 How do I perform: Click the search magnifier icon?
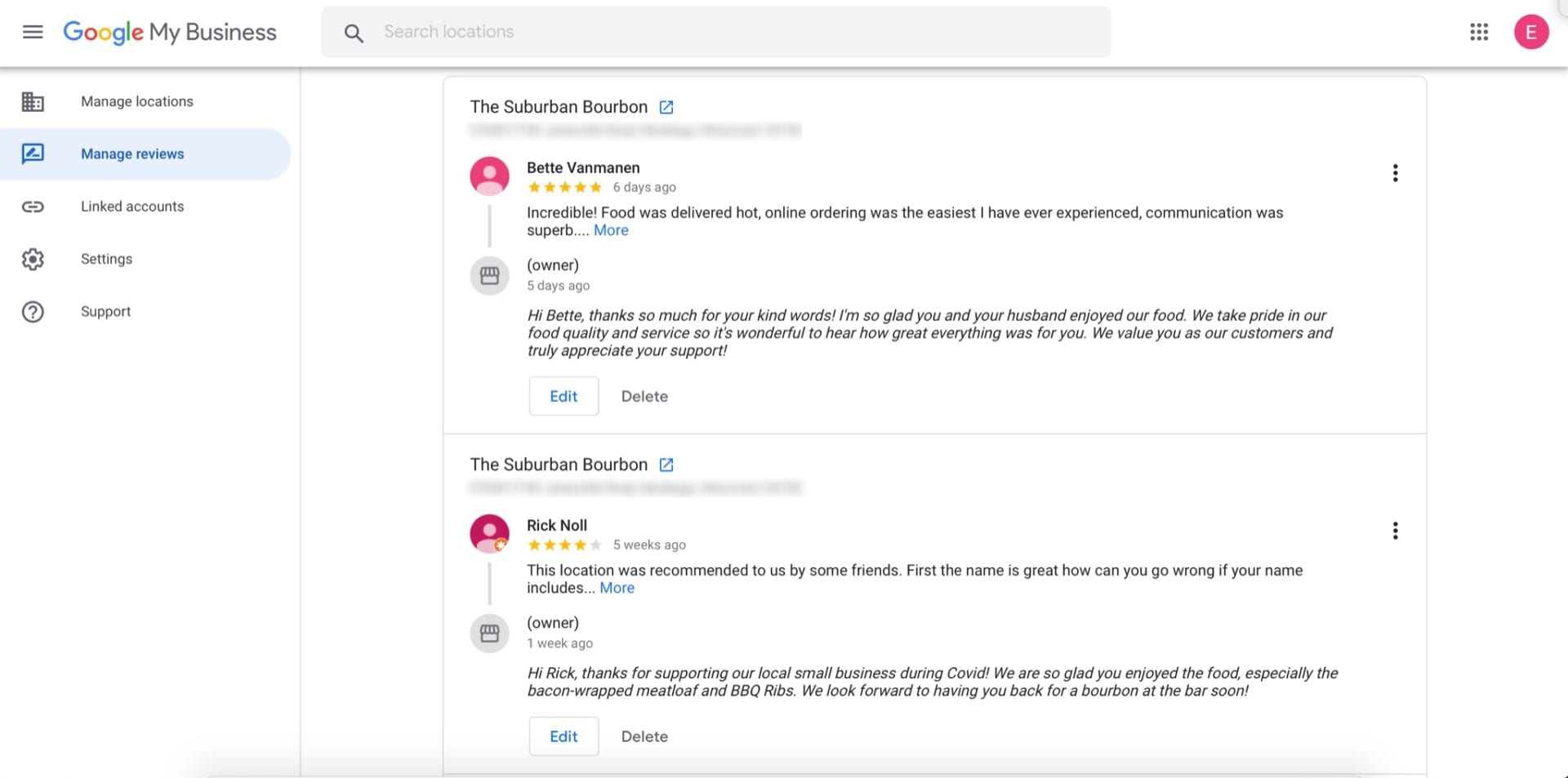click(x=354, y=33)
